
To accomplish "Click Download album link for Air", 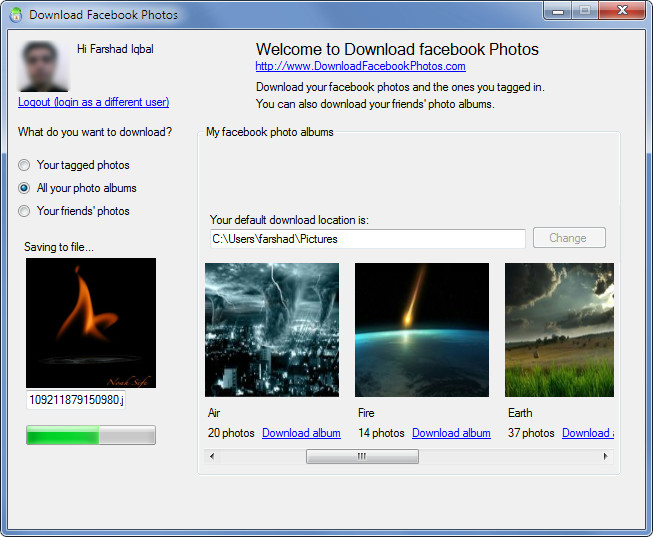I will (302, 433).
